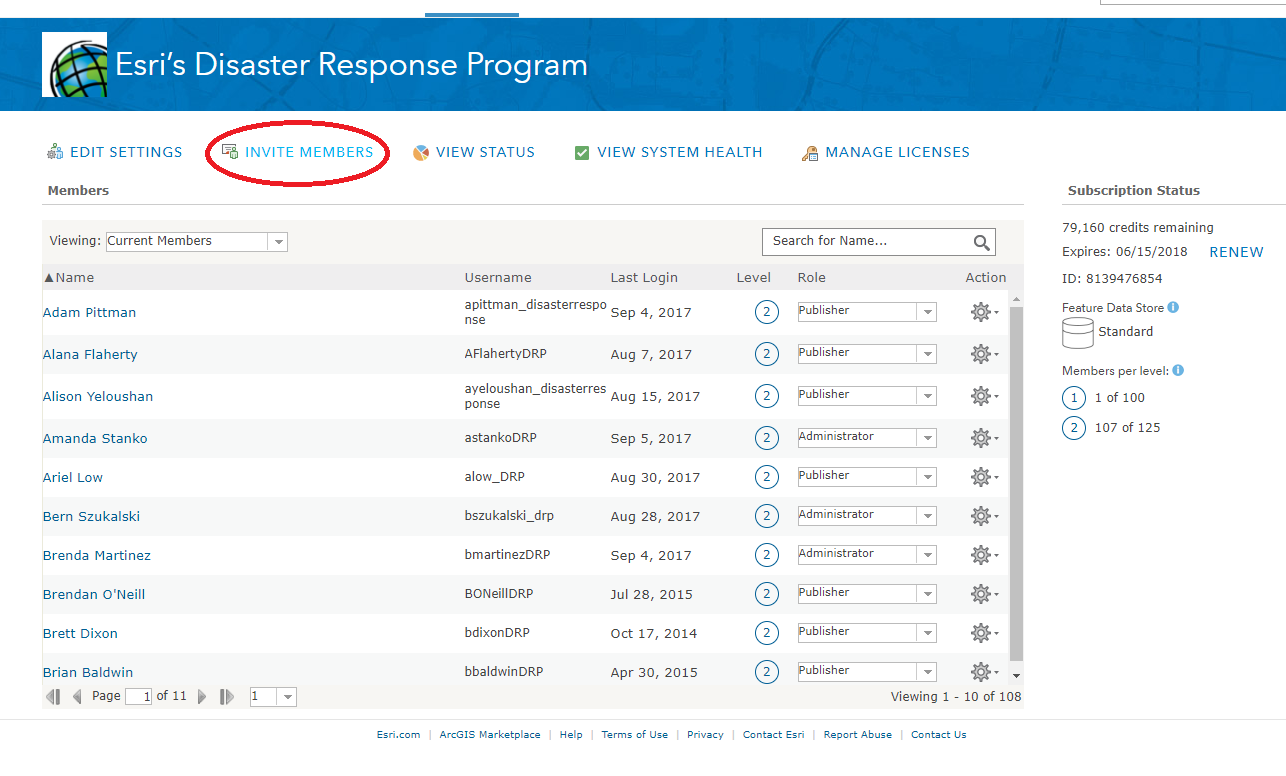The height and width of the screenshot is (776, 1286).
Task: Open the action gear for Adam Pittman
Action: pos(983,312)
